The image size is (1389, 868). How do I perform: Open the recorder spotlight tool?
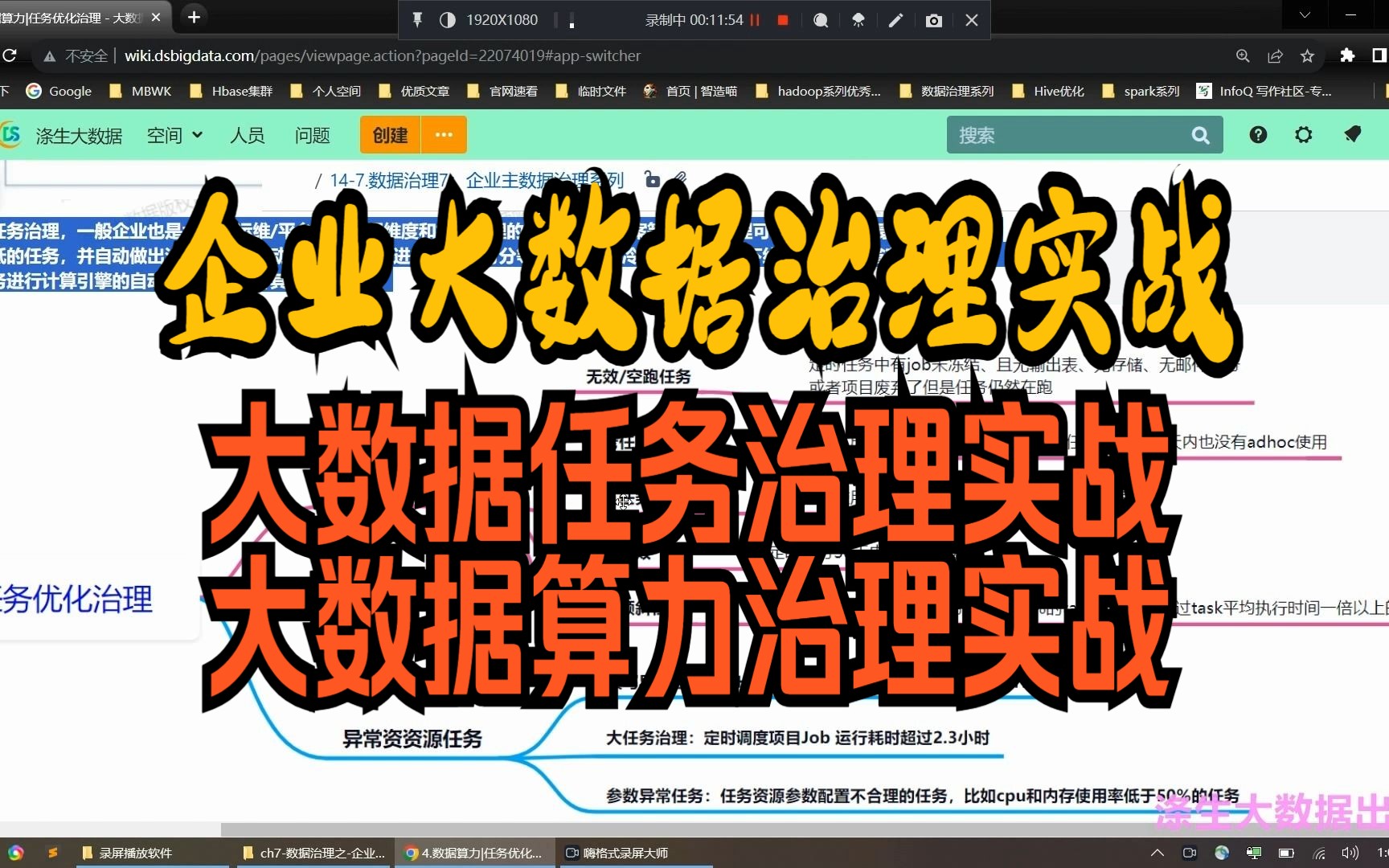point(858,20)
